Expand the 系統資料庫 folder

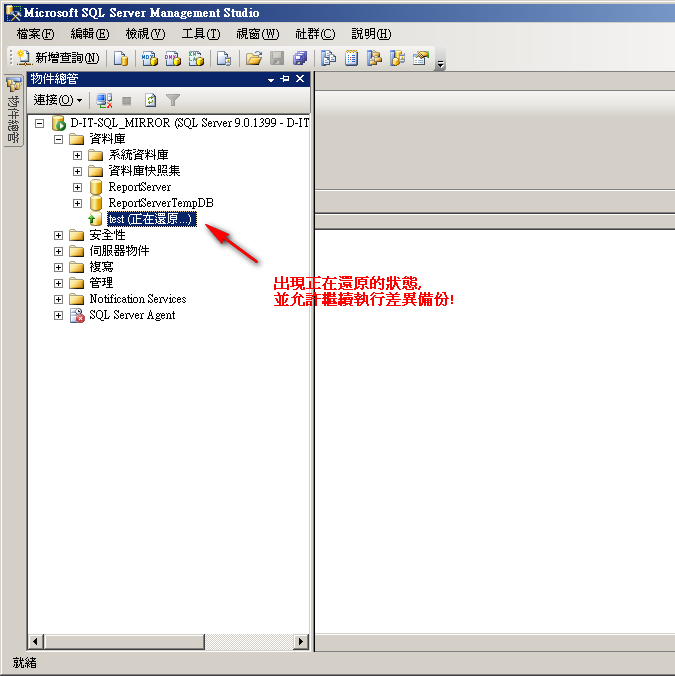(77, 155)
